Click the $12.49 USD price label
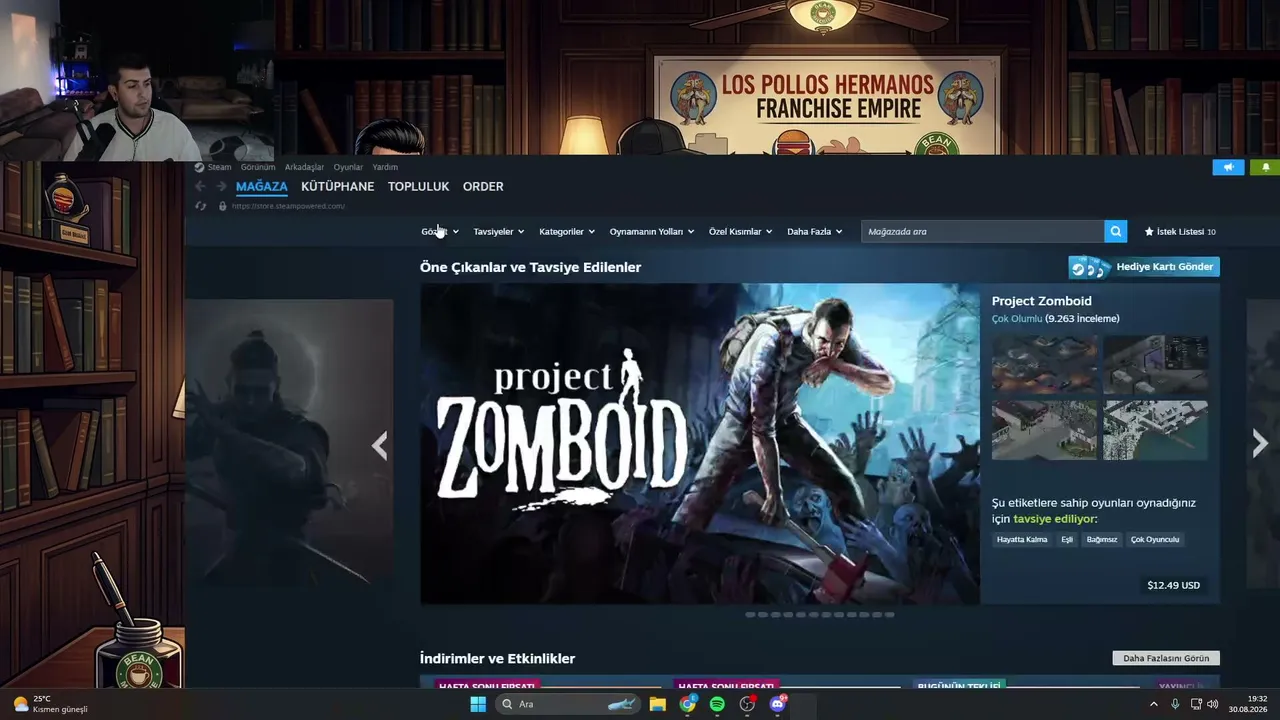 coord(1174,585)
